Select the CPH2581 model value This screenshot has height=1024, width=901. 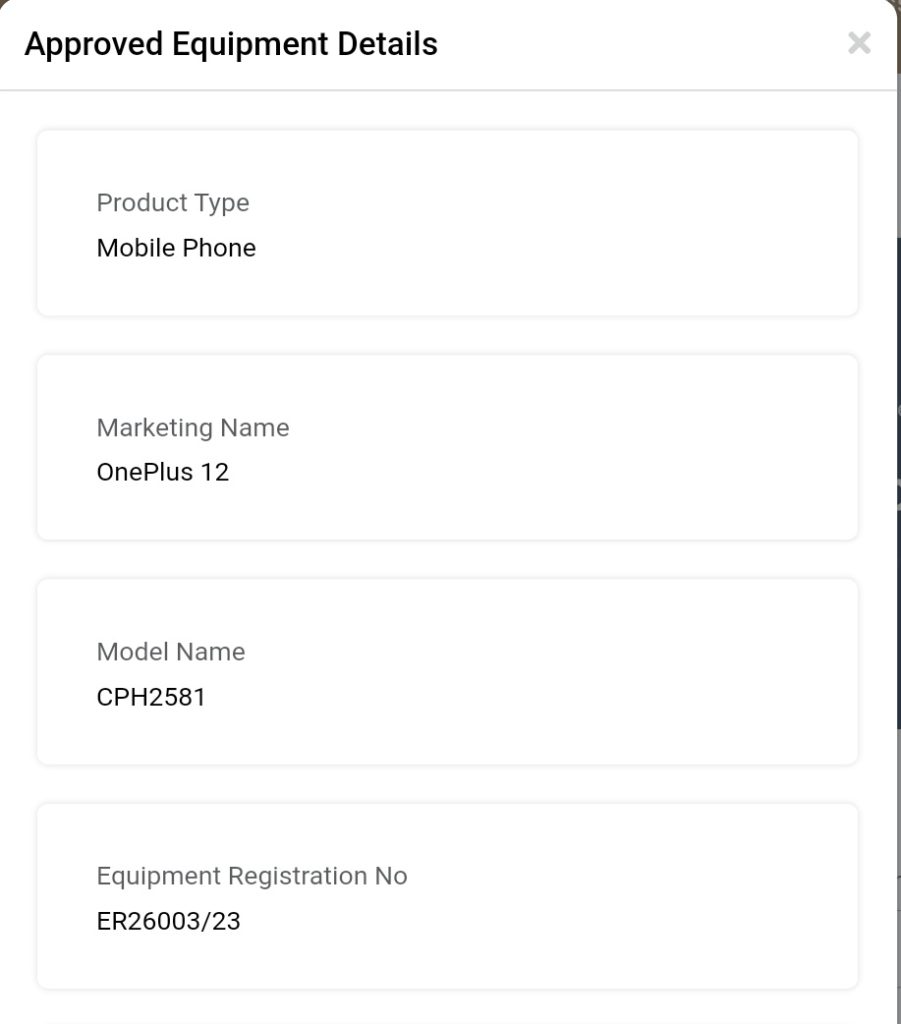tap(151, 697)
